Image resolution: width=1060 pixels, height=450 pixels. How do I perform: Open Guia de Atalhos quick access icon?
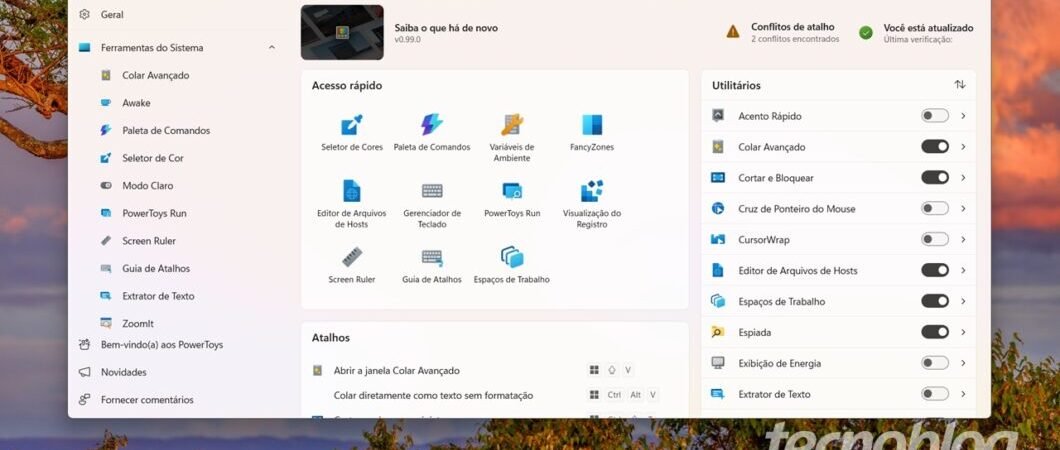point(432,257)
